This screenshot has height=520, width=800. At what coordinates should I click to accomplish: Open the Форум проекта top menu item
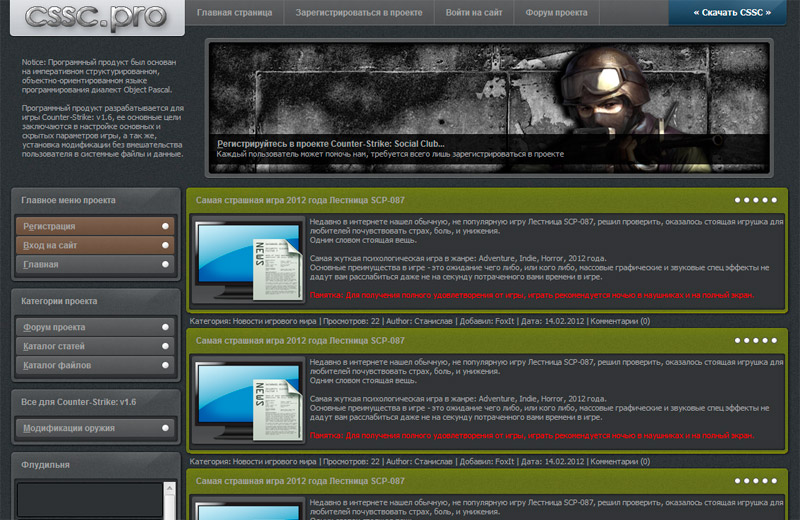[x=556, y=12]
